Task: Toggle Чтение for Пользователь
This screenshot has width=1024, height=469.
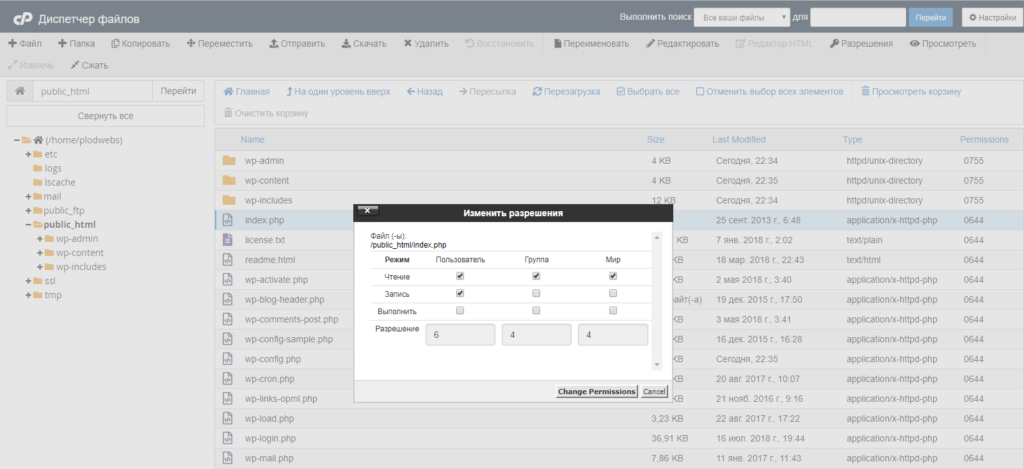Action: (x=460, y=276)
